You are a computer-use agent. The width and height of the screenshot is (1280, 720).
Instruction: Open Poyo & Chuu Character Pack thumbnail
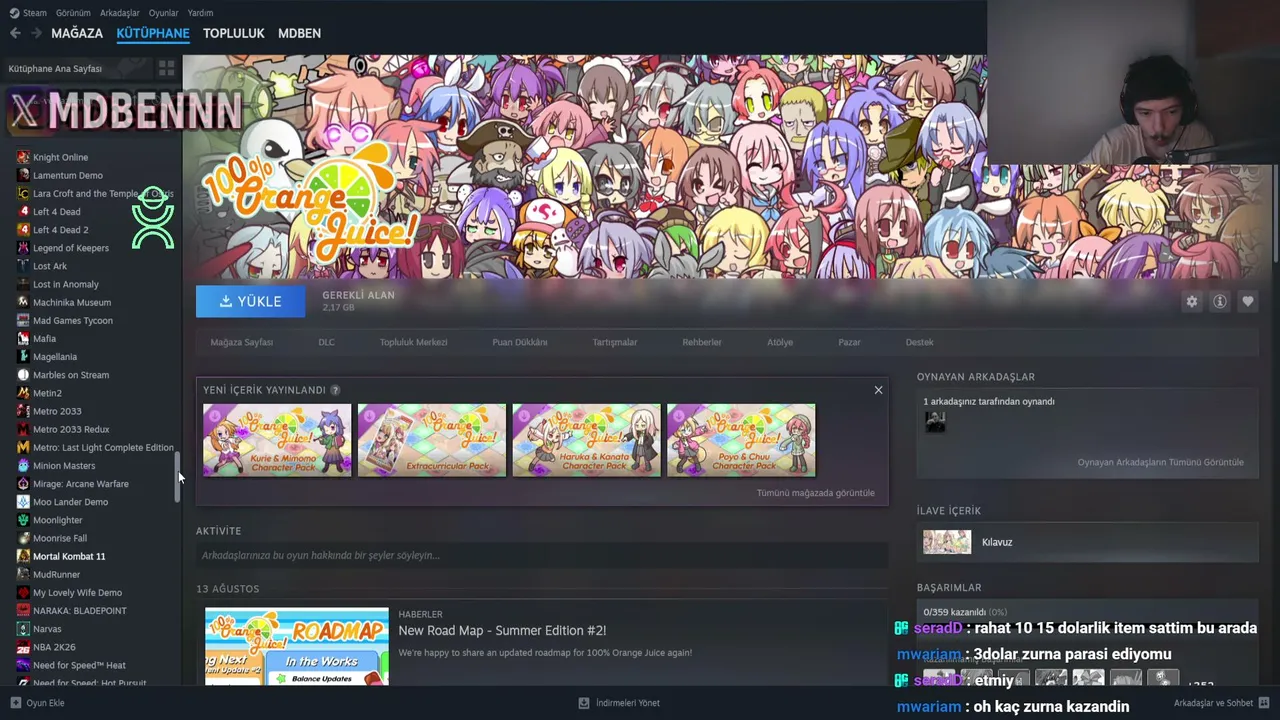(x=741, y=440)
